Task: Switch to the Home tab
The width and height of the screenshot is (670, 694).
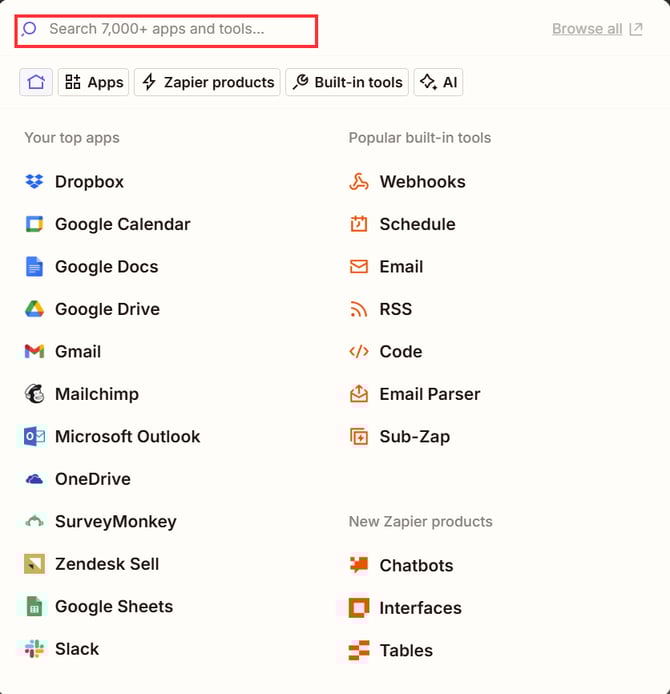Action: pos(36,82)
